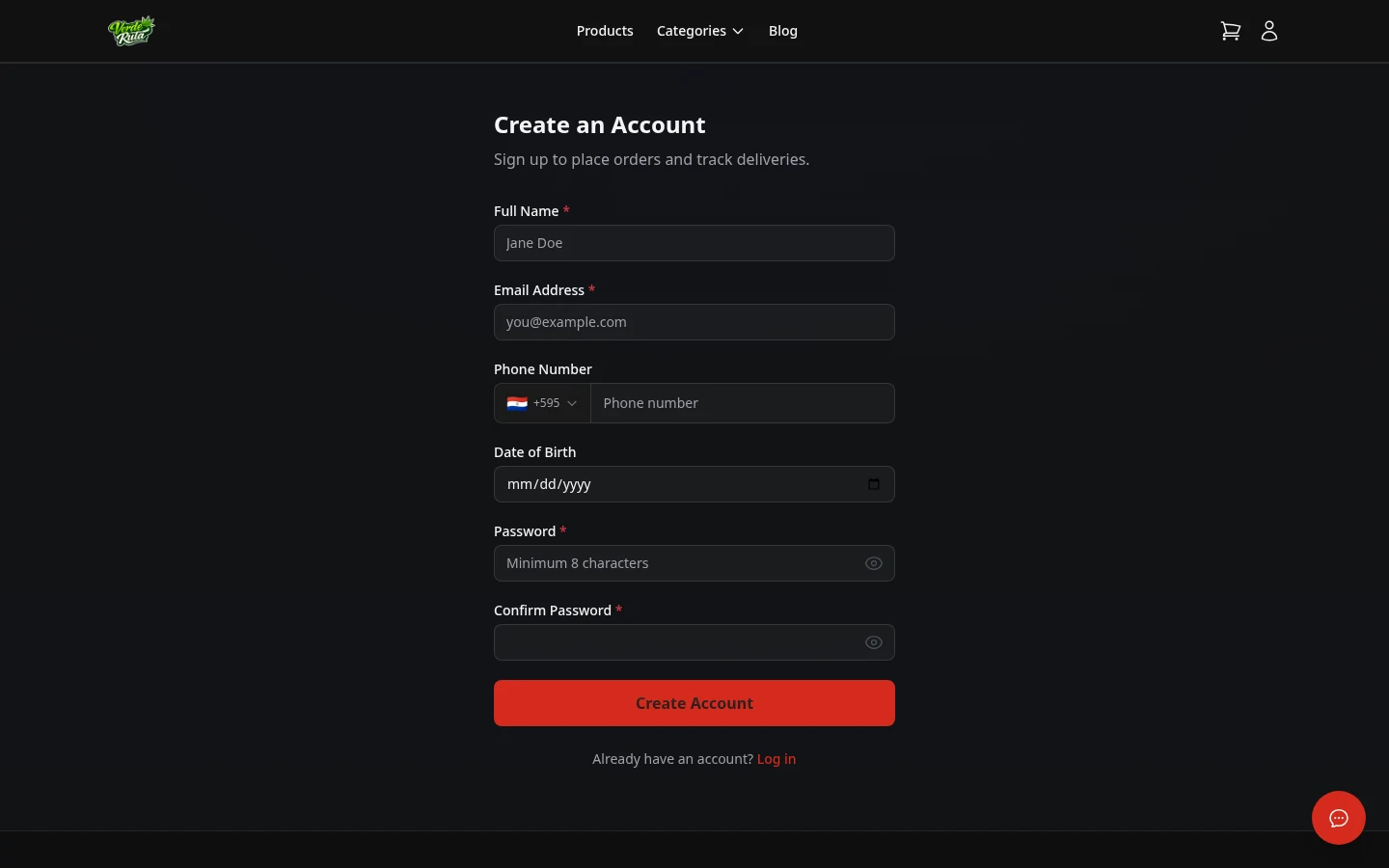Click the Log in link

(x=776, y=758)
